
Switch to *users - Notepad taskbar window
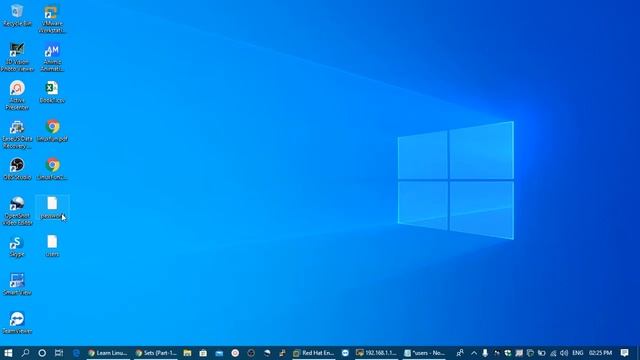424,353
